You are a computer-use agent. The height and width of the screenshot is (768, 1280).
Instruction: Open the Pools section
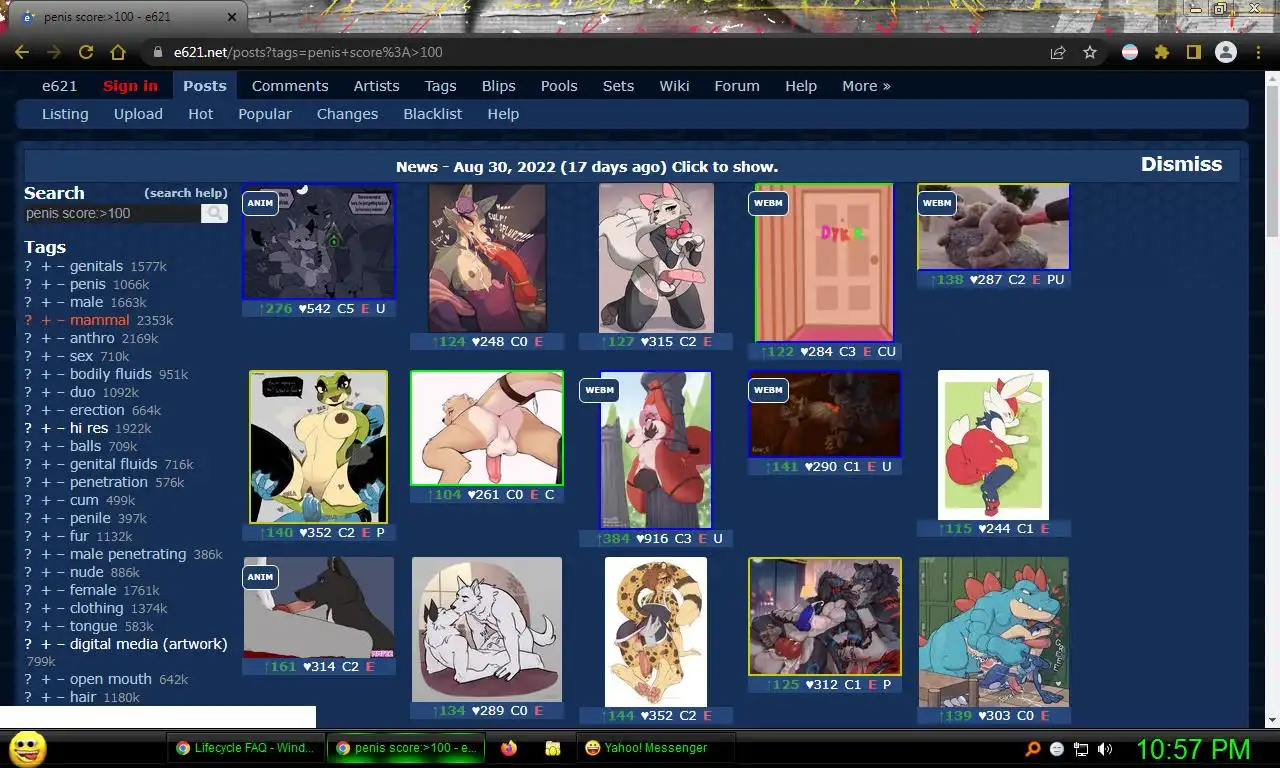(559, 86)
